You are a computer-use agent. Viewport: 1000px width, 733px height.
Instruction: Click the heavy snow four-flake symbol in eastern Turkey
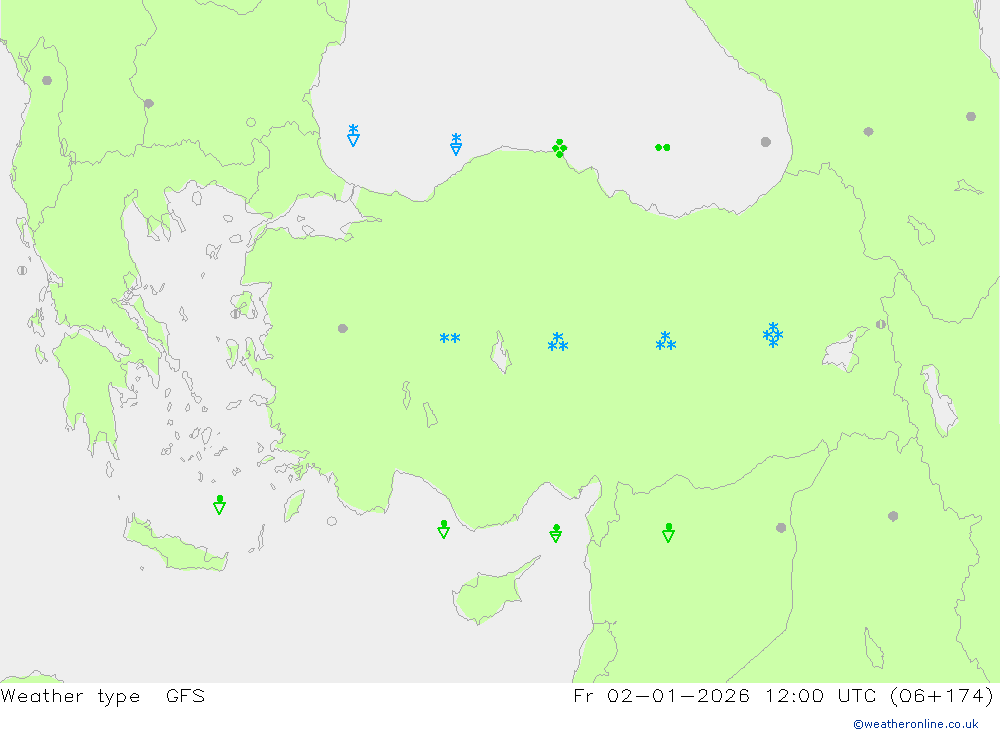(x=773, y=334)
